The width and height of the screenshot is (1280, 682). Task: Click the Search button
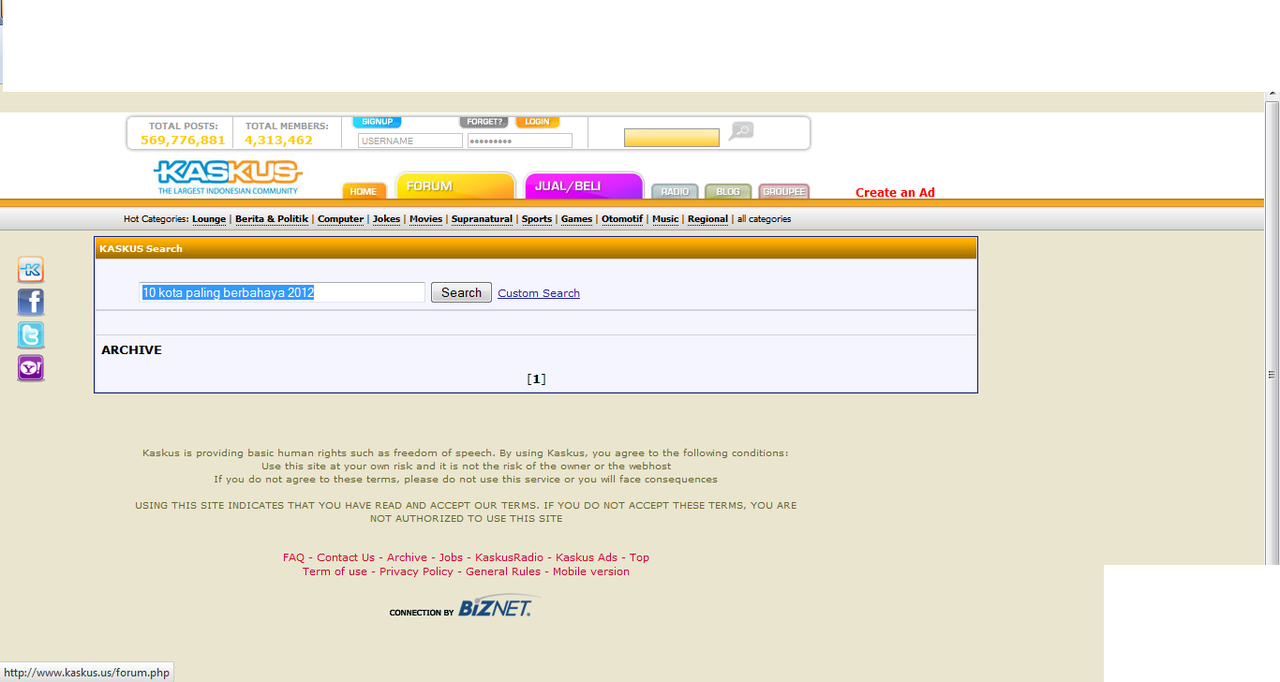coord(461,293)
